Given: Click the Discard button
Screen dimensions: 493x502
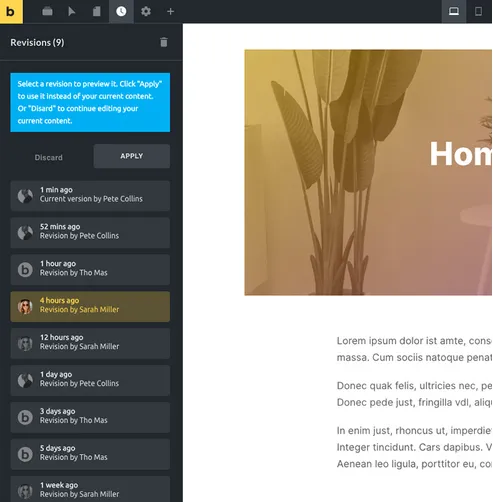Looking at the screenshot, I should tap(49, 157).
